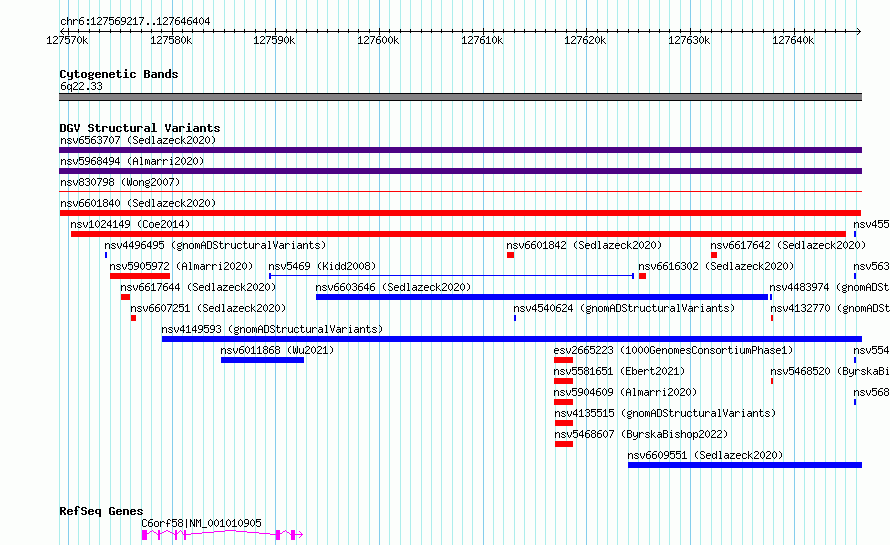Click the nsv6601840 (Sedlazeck2020) red bar
Screen dimensions: 890x545
460,213
